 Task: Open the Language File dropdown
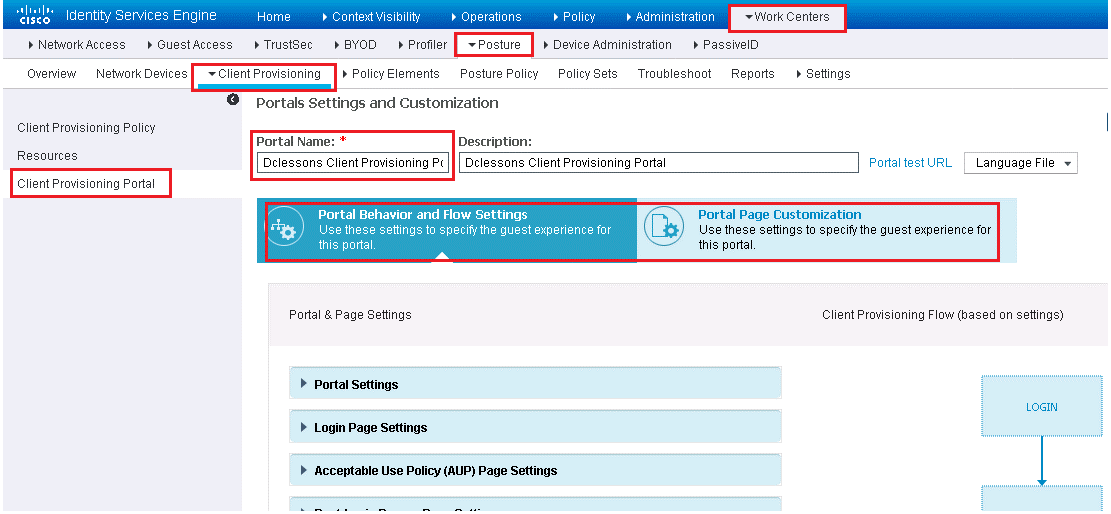(x=1021, y=162)
